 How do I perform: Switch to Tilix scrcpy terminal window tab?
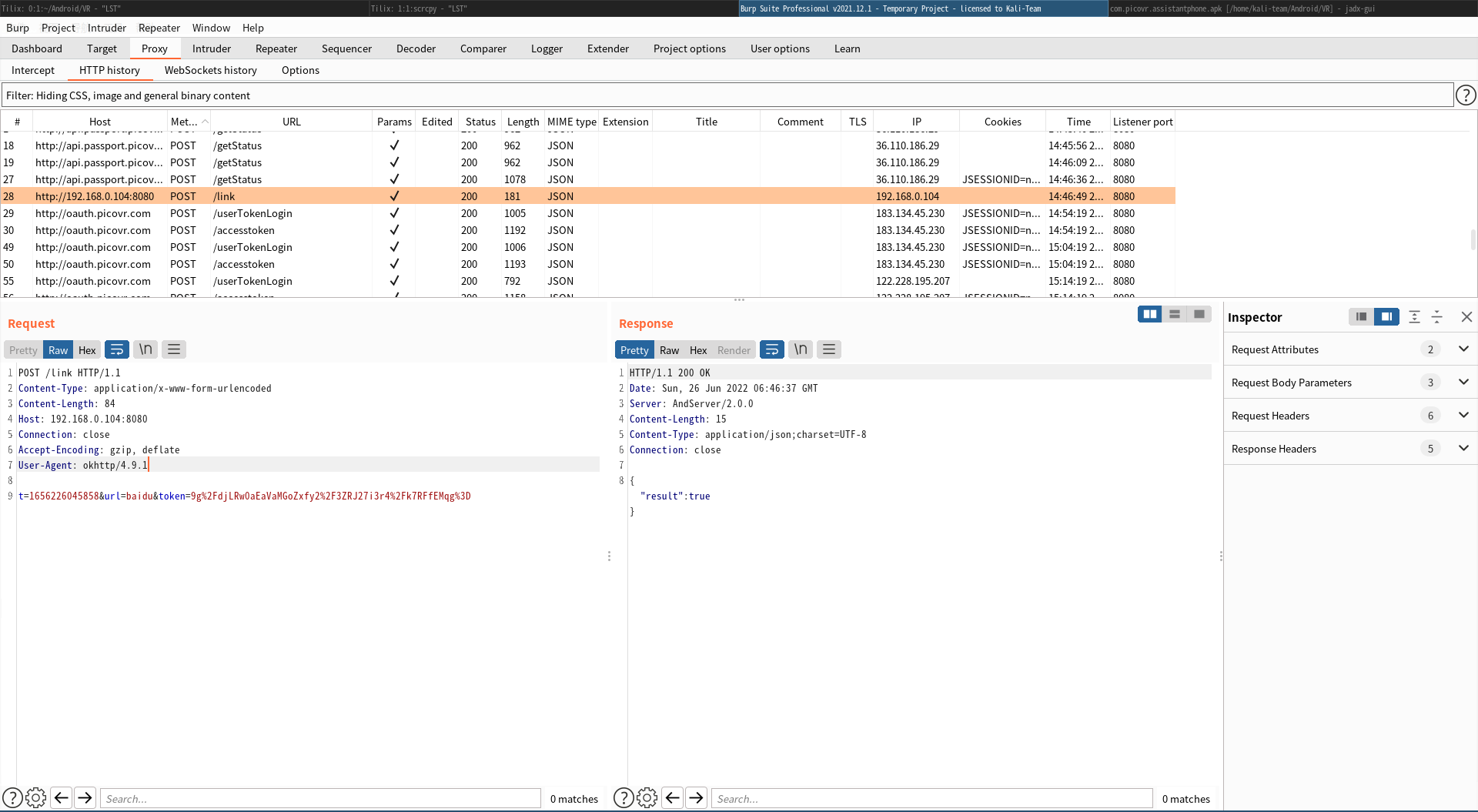point(553,8)
